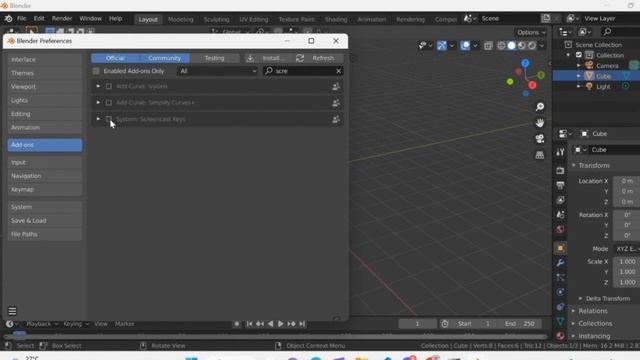Screen dimensions: 640x360
Task: Open the rotation Mode dropdown
Action: coord(627,249)
